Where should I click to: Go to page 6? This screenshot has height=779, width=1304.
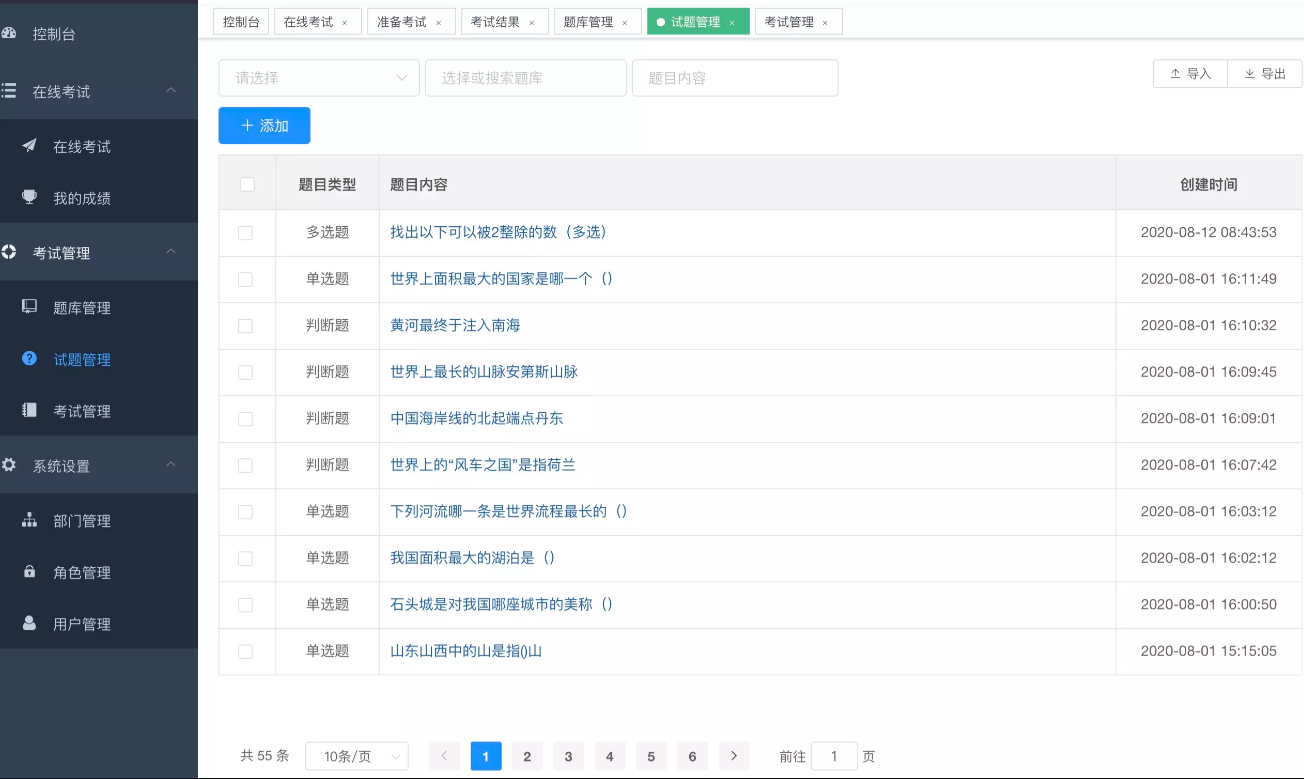click(692, 756)
